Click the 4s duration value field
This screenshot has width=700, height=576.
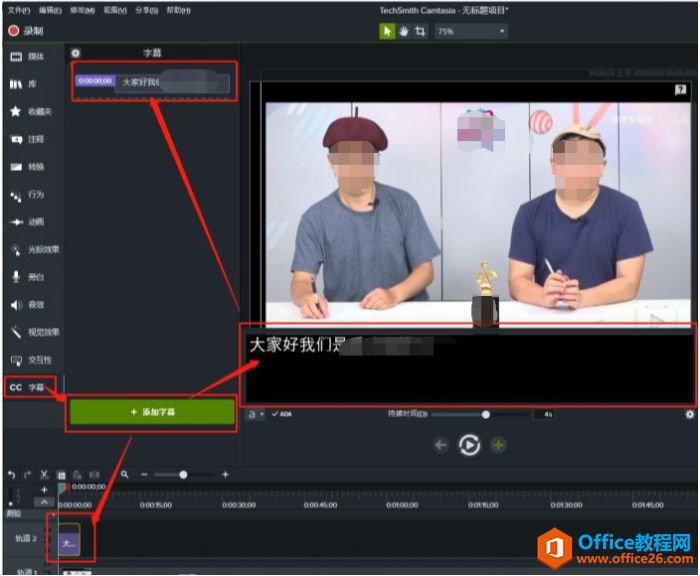tap(545, 415)
